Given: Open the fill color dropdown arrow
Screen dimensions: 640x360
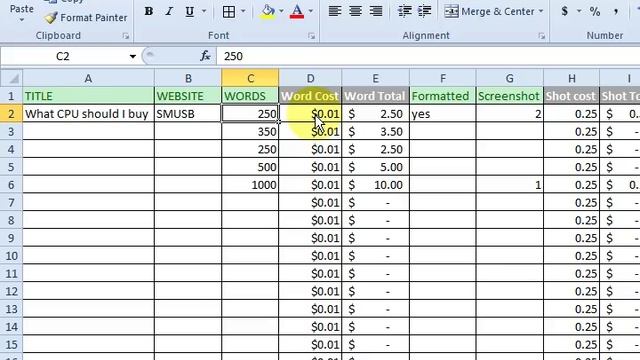Looking at the screenshot, I should 281,11.
